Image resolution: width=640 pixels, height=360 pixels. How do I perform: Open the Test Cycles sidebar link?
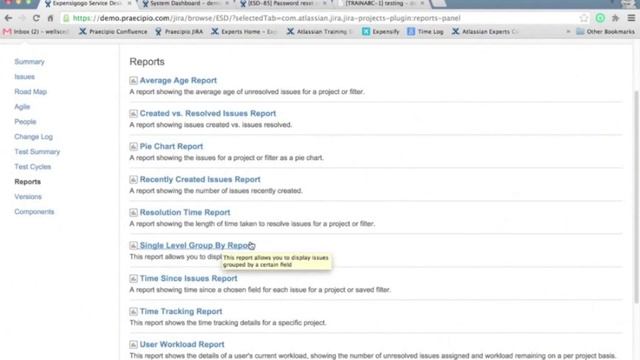coord(33,167)
